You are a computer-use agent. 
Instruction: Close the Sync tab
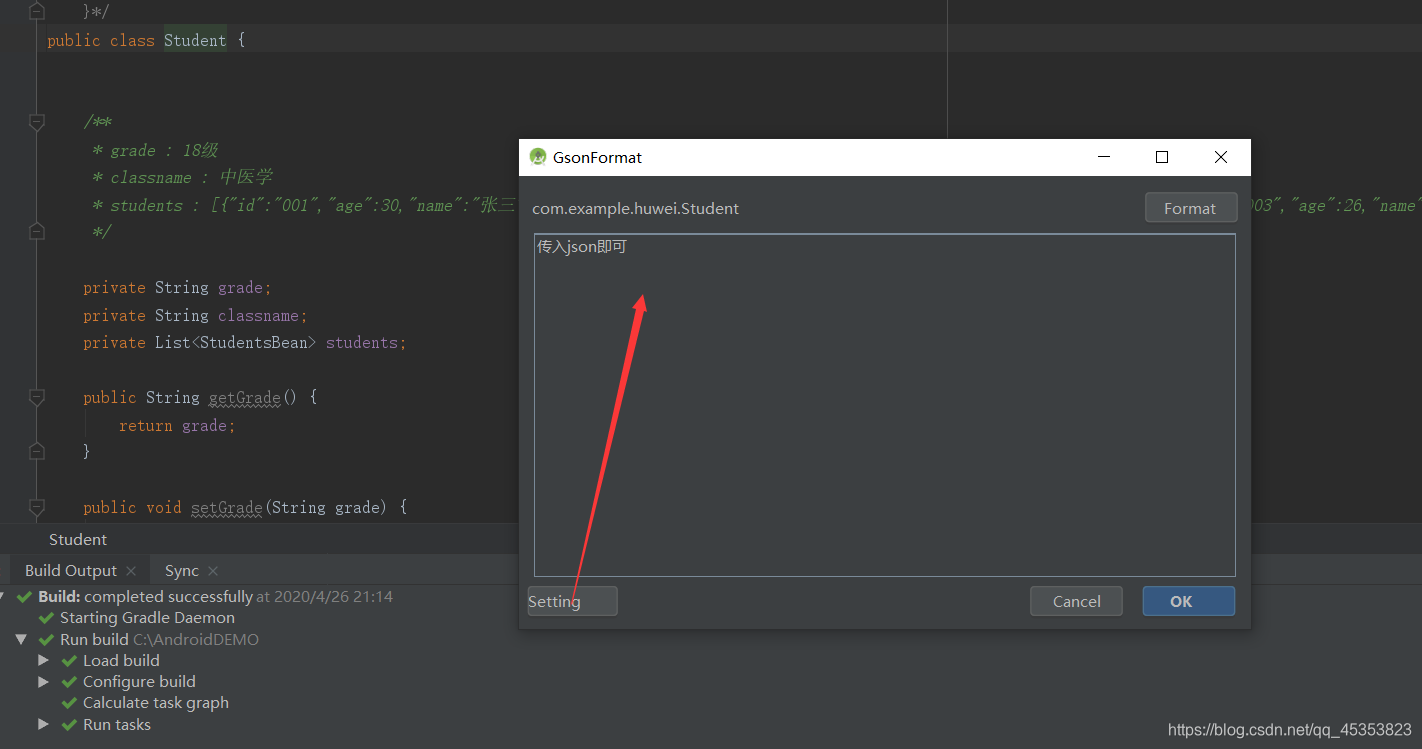click(211, 571)
